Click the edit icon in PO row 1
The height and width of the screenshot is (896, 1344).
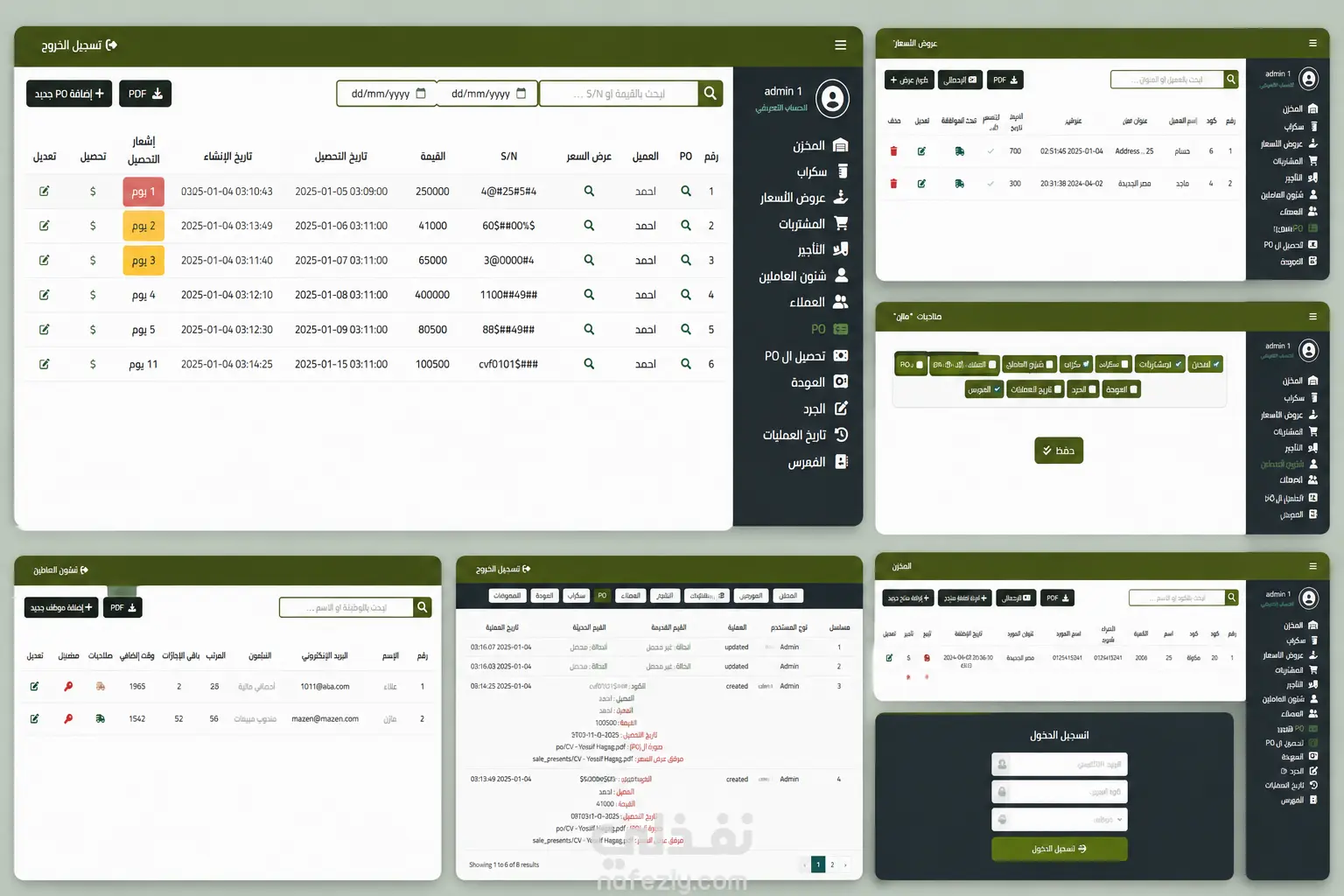click(45, 191)
